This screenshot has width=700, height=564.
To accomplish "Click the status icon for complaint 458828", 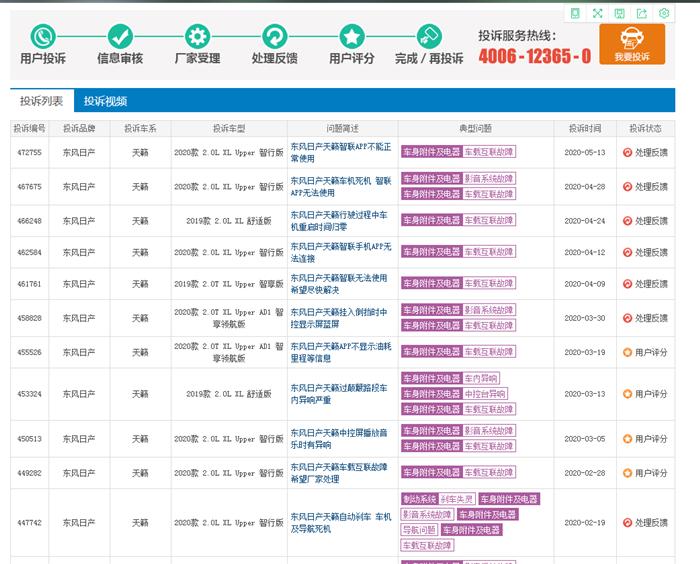I will (627, 318).
